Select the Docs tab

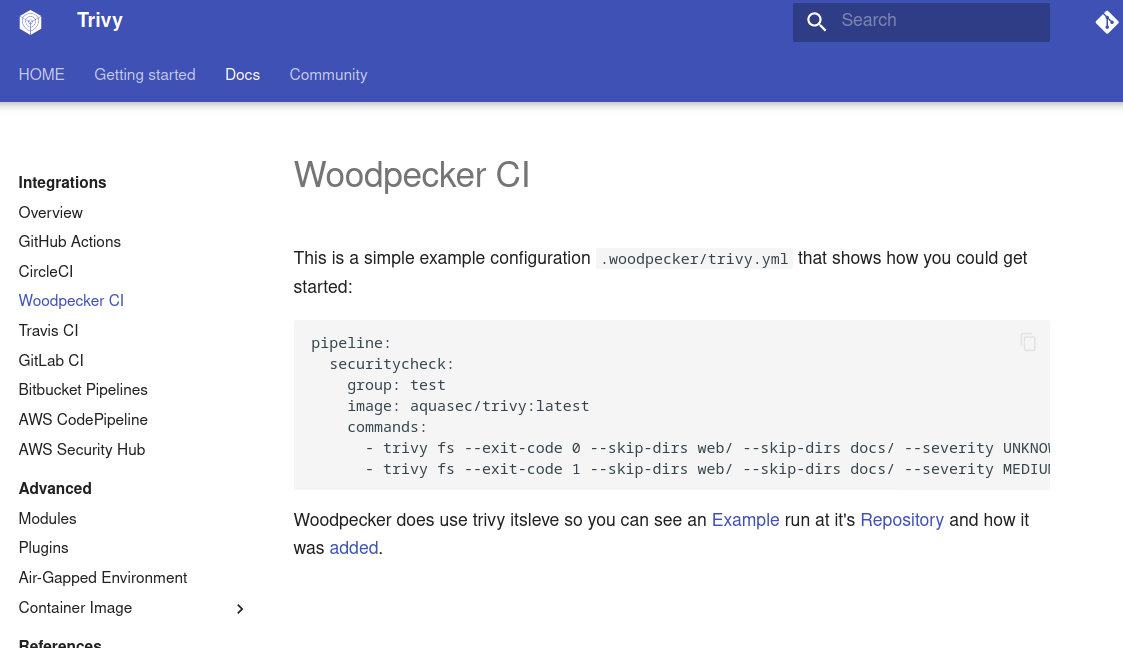pyautogui.click(x=242, y=74)
